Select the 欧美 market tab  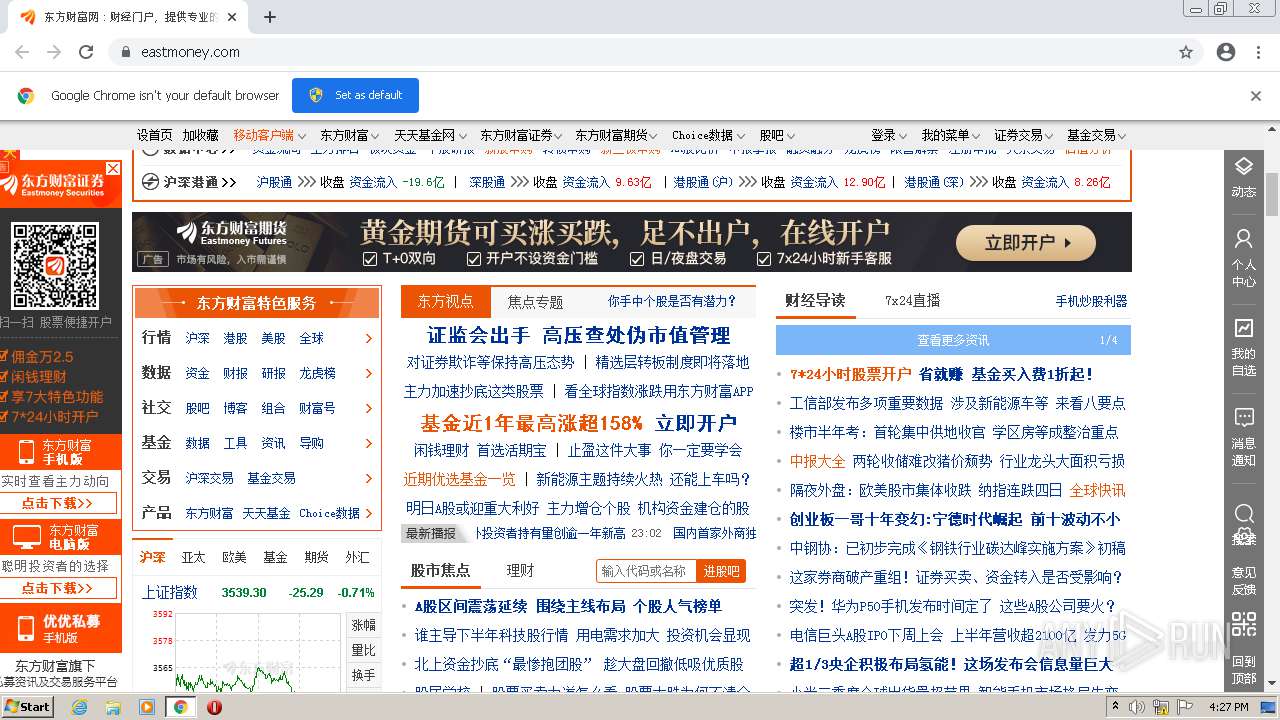234,557
